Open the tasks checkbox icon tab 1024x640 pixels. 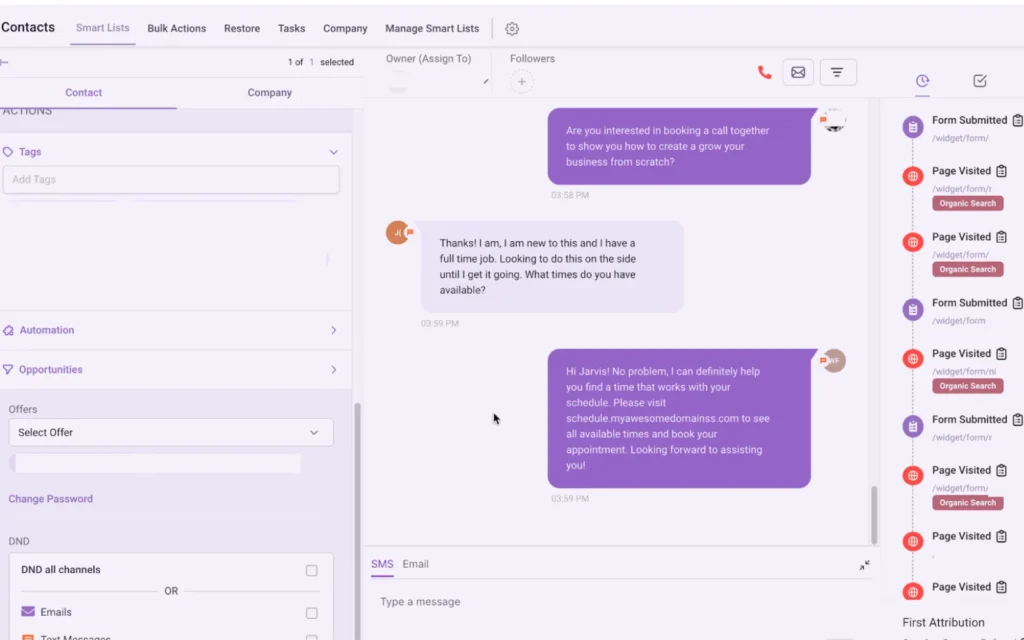[x=980, y=81]
